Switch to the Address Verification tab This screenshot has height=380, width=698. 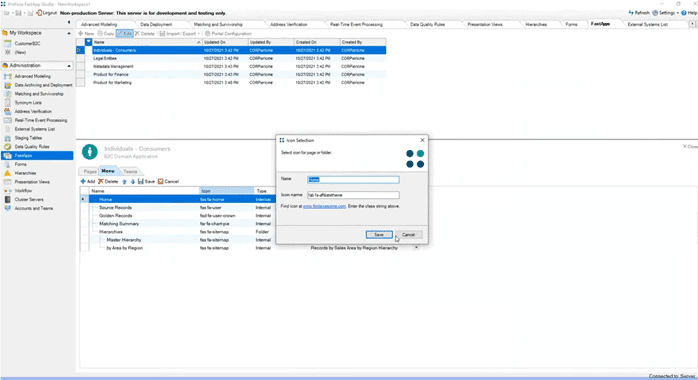point(288,24)
